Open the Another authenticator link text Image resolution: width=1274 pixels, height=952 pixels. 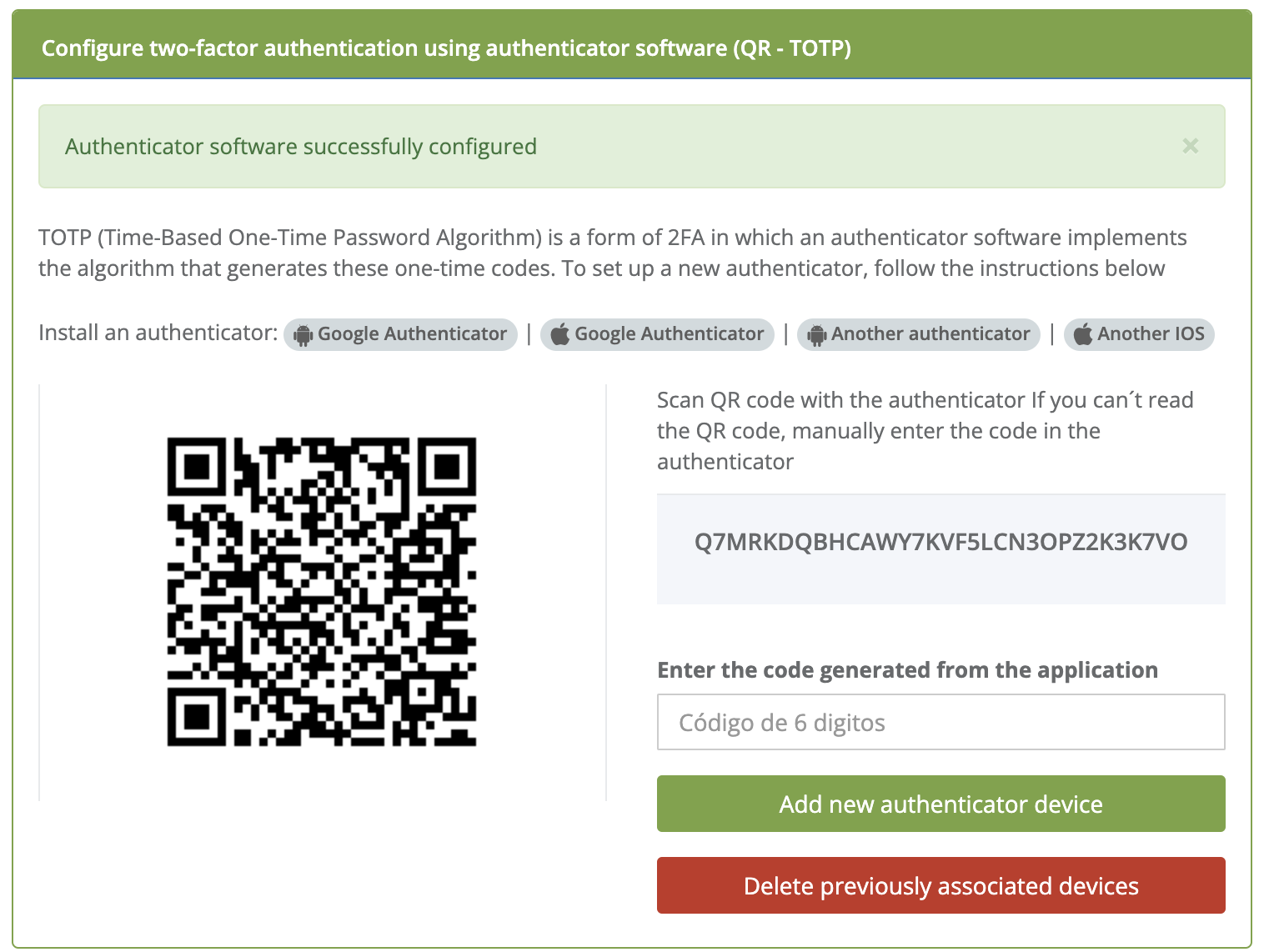point(930,334)
